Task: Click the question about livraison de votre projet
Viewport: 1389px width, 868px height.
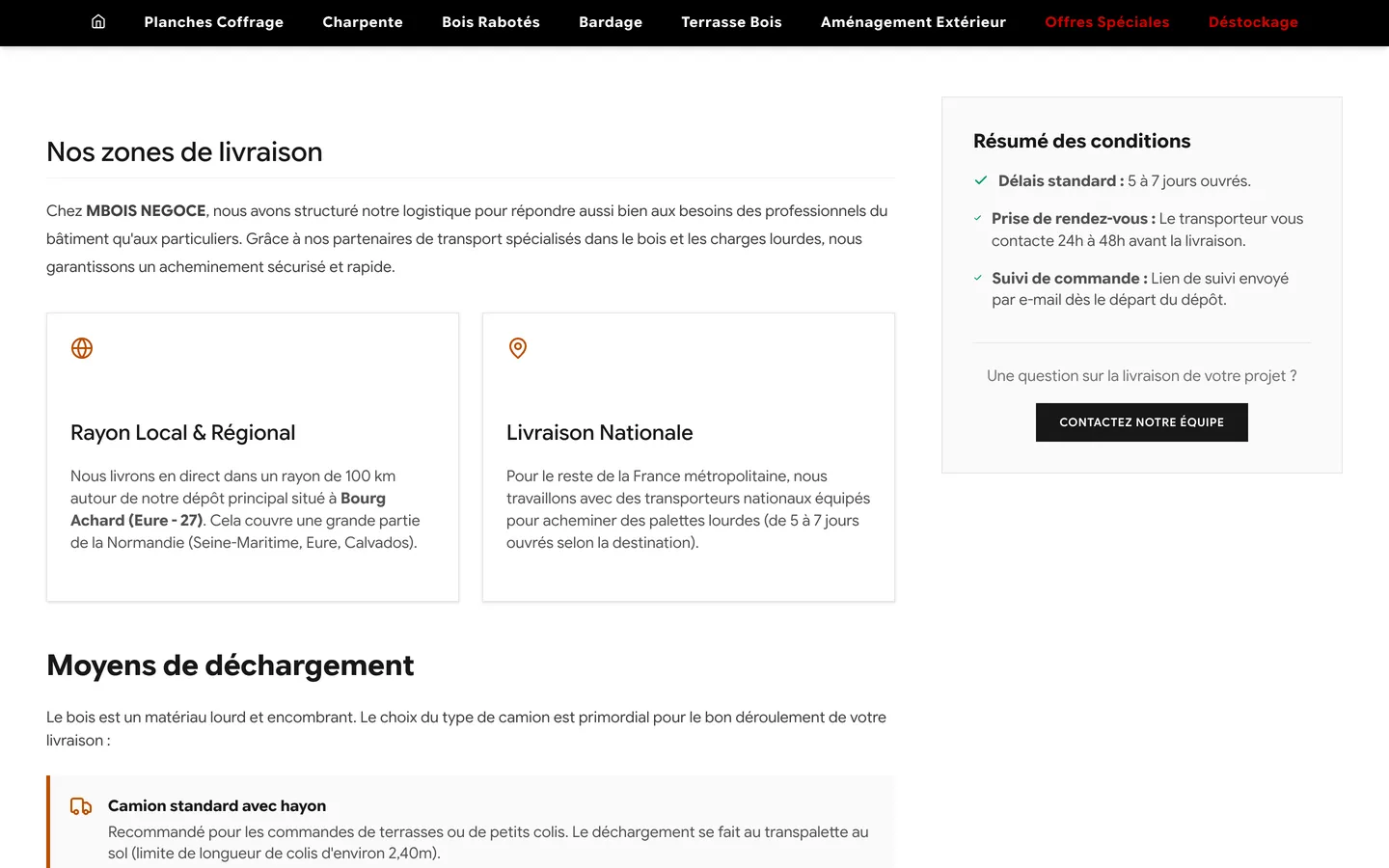Action: [1142, 376]
